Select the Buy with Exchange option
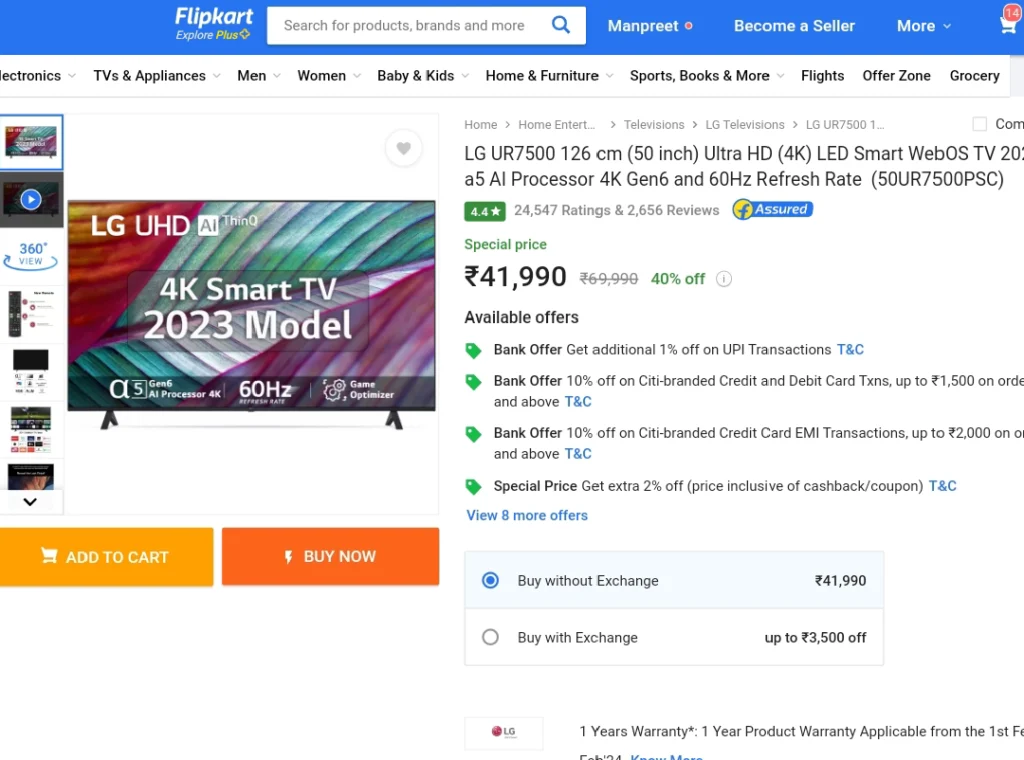Image resolution: width=1024 pixels, height=760 pixels. (490, 637)
